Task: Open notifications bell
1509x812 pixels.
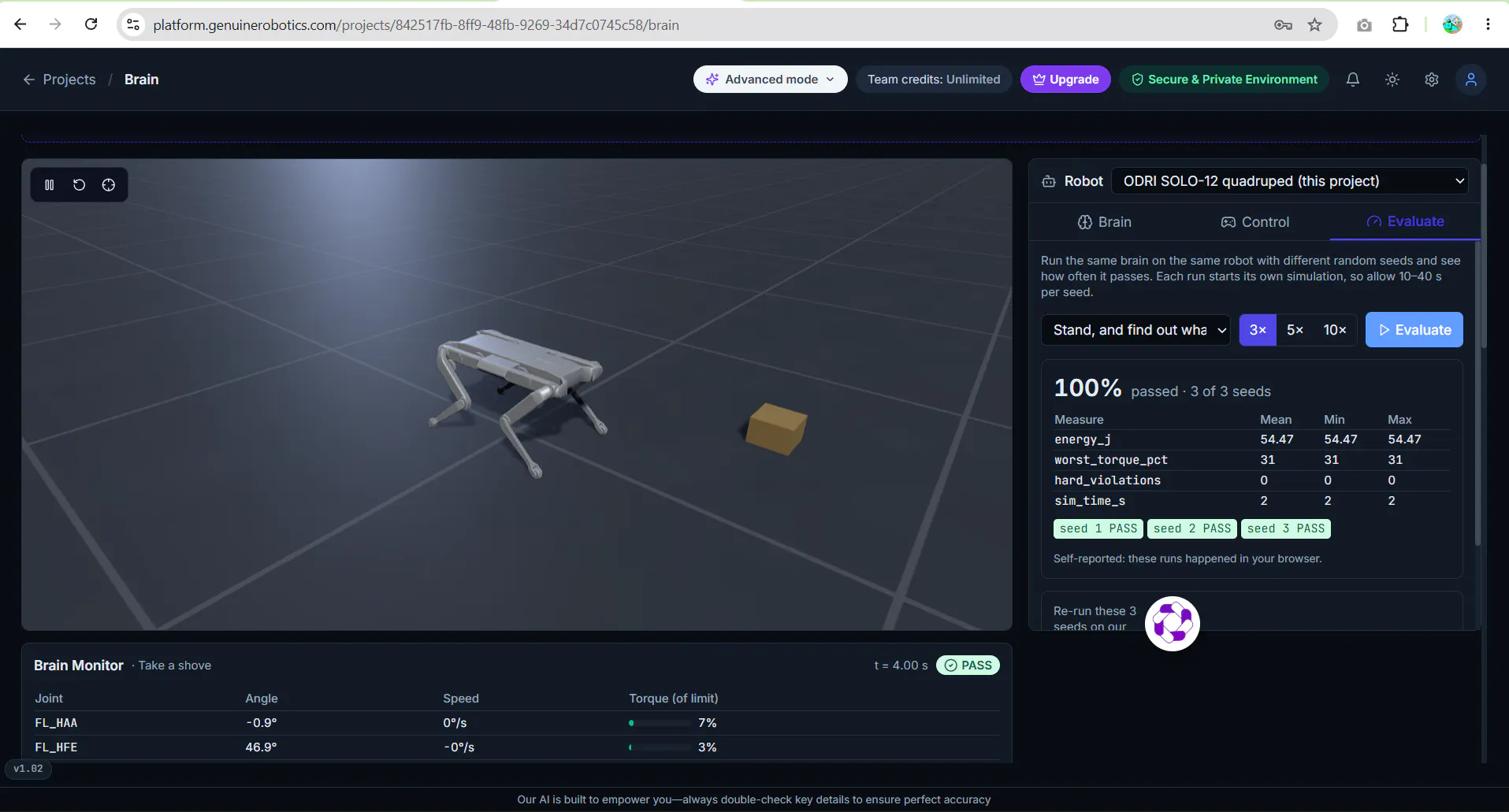Action: (1353, 80)
